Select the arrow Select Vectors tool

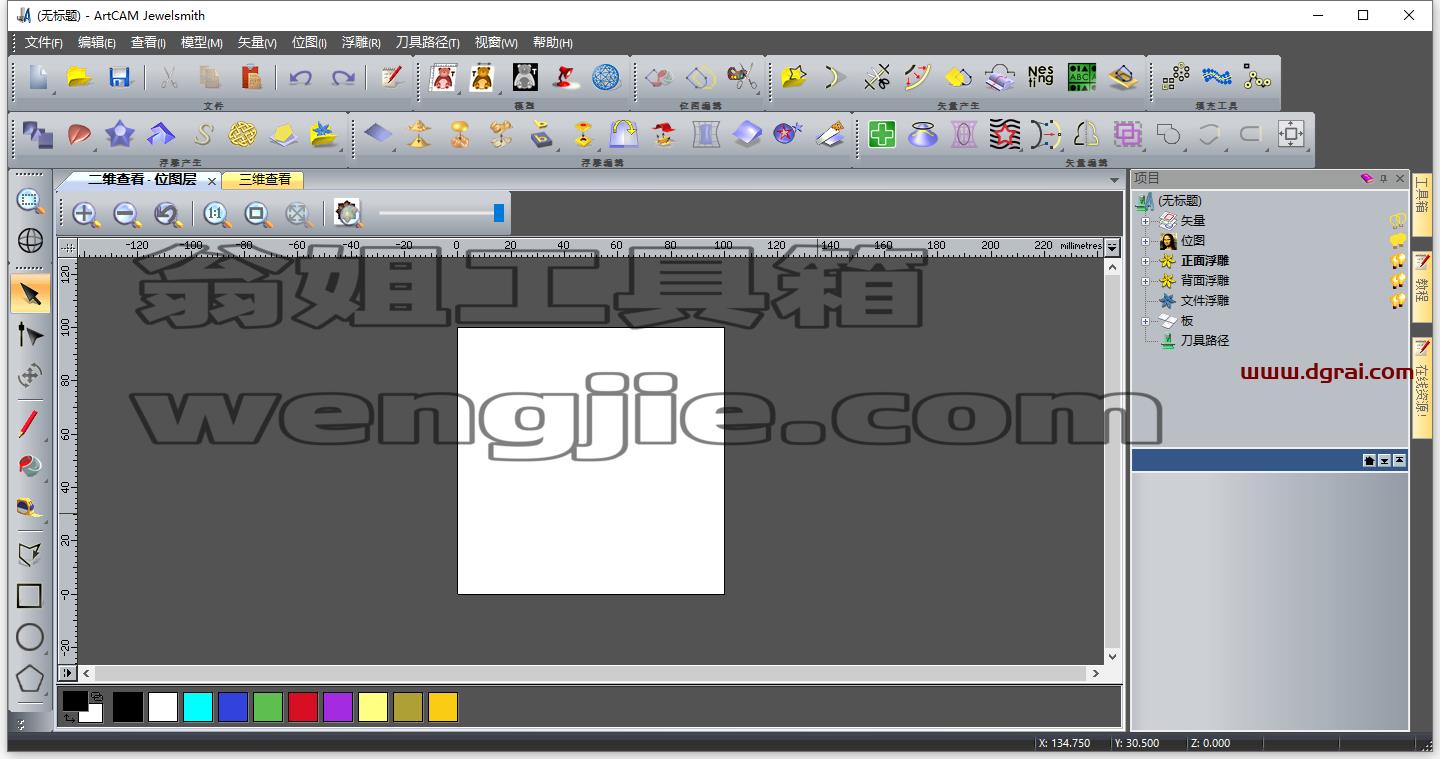click(30, 294)
